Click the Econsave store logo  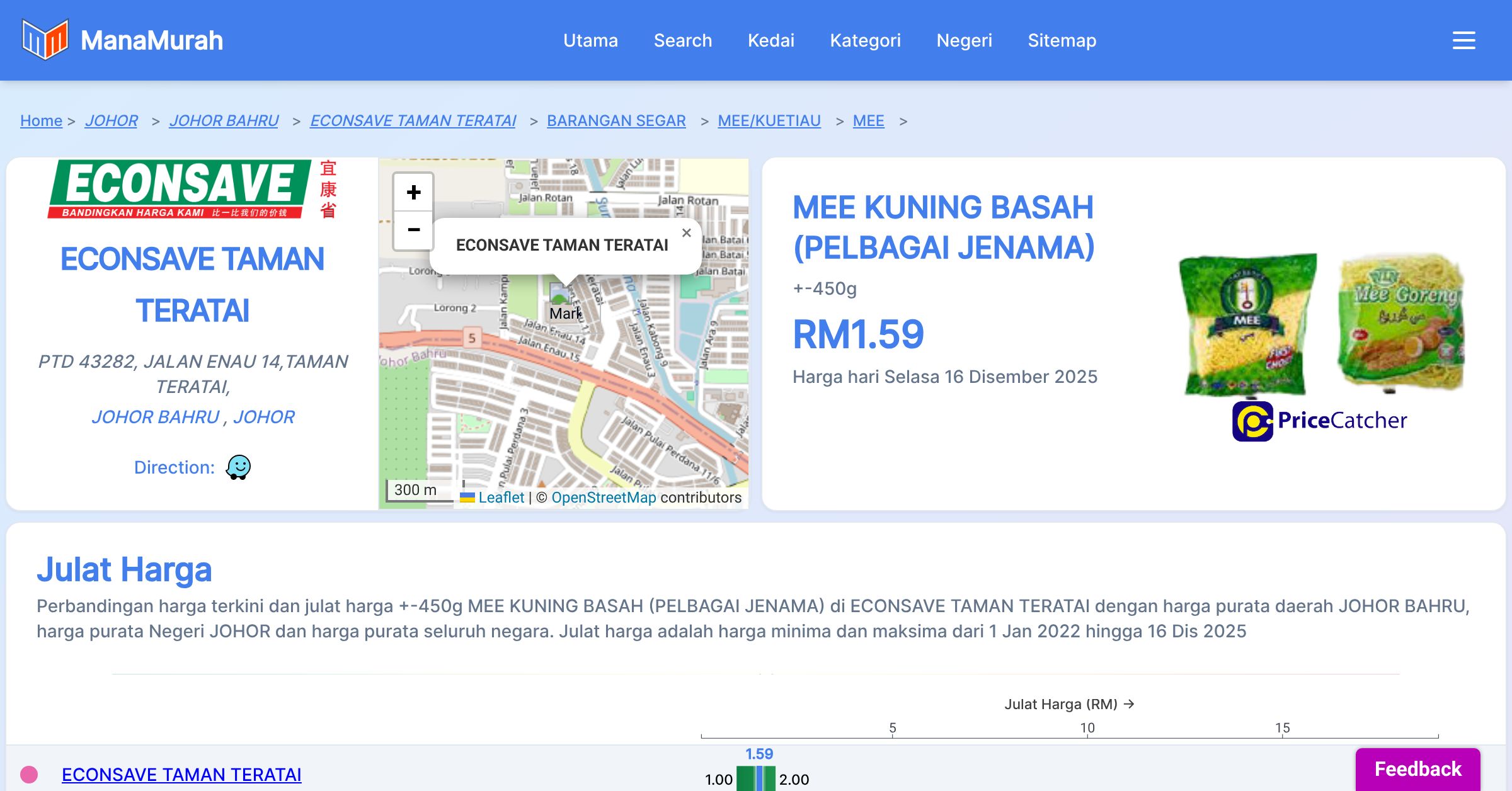pos(192,189)
